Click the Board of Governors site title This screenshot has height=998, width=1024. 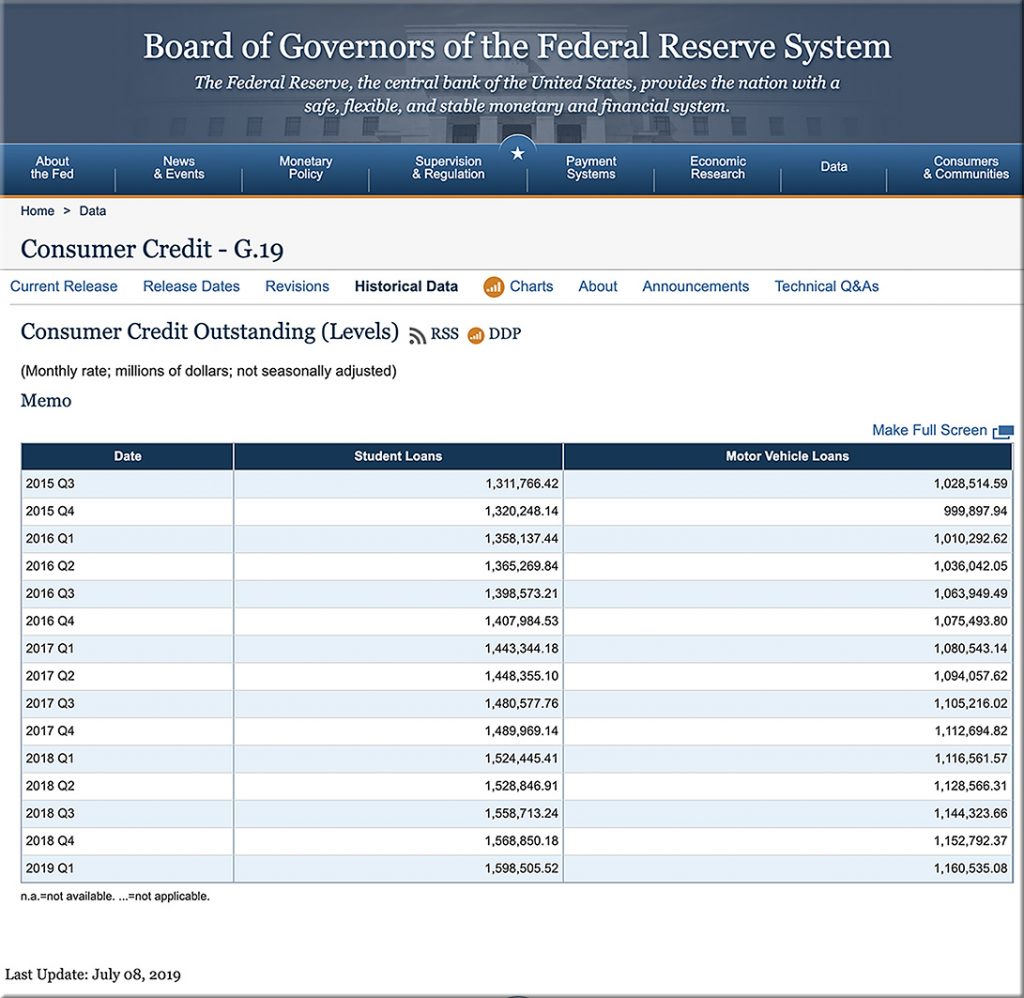tap(517, 46)
